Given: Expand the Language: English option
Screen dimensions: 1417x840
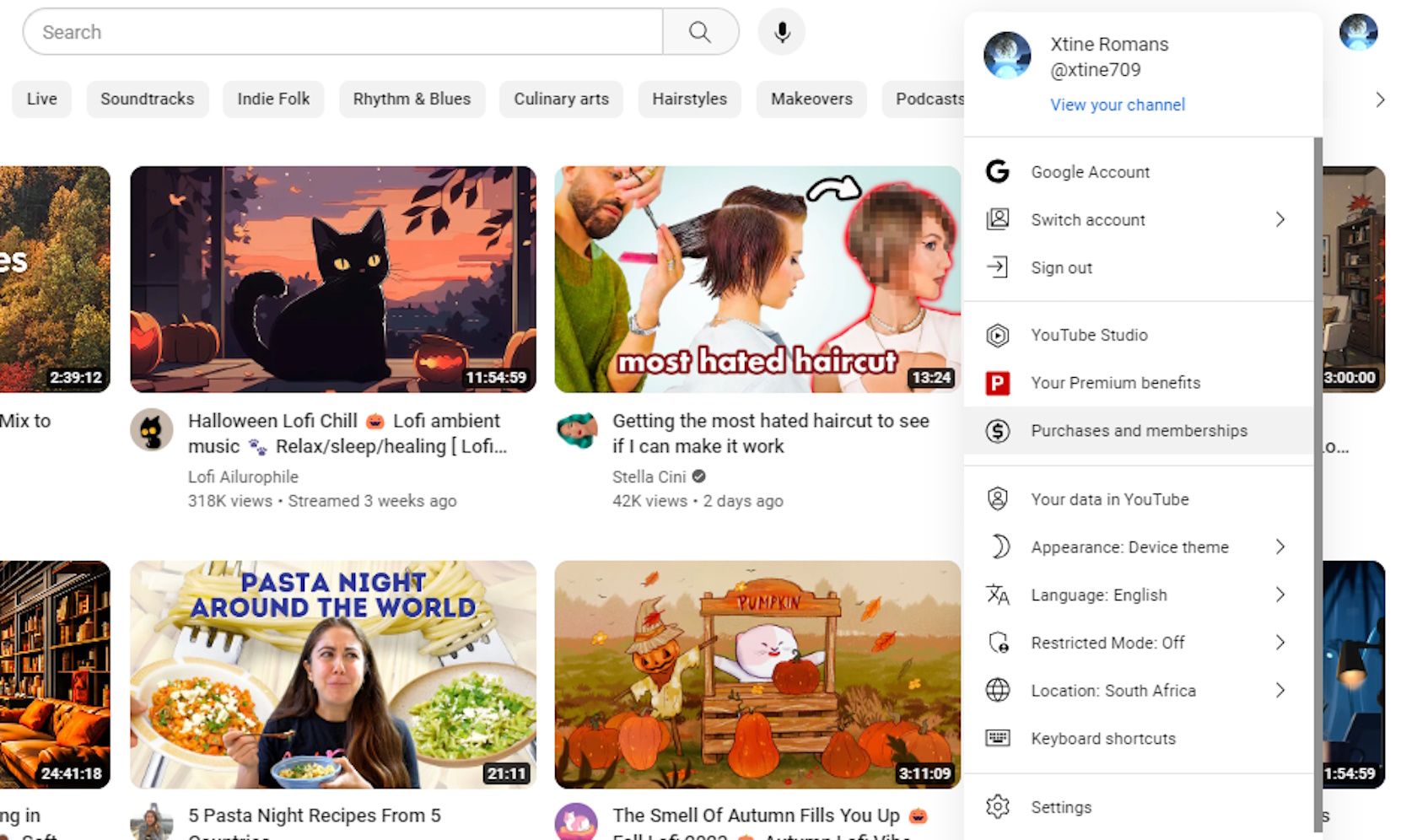Looking at the screenshot, I should pyautogui.click(x=1280, y=595).
